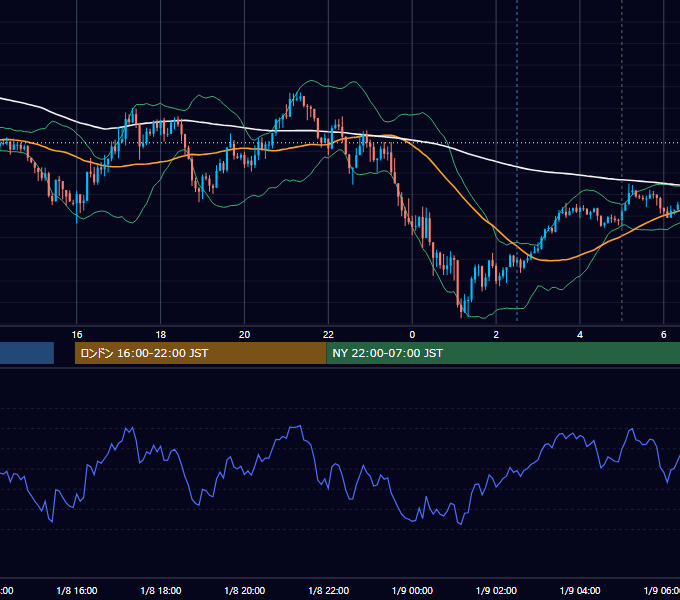Image resolution: width=680 pixels, height=600 pixels.
Task: Click the 1/8 20:00 time label
Action: pos(245,590)
